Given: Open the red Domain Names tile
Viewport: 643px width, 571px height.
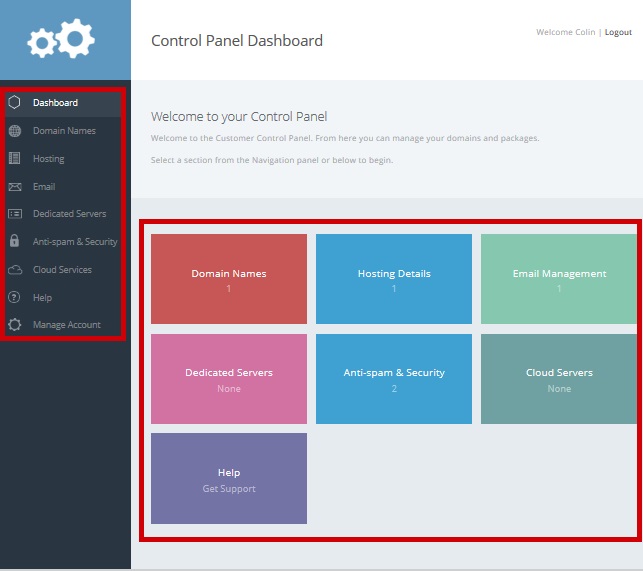Looking at the screenshot, I should pos(229,279).
